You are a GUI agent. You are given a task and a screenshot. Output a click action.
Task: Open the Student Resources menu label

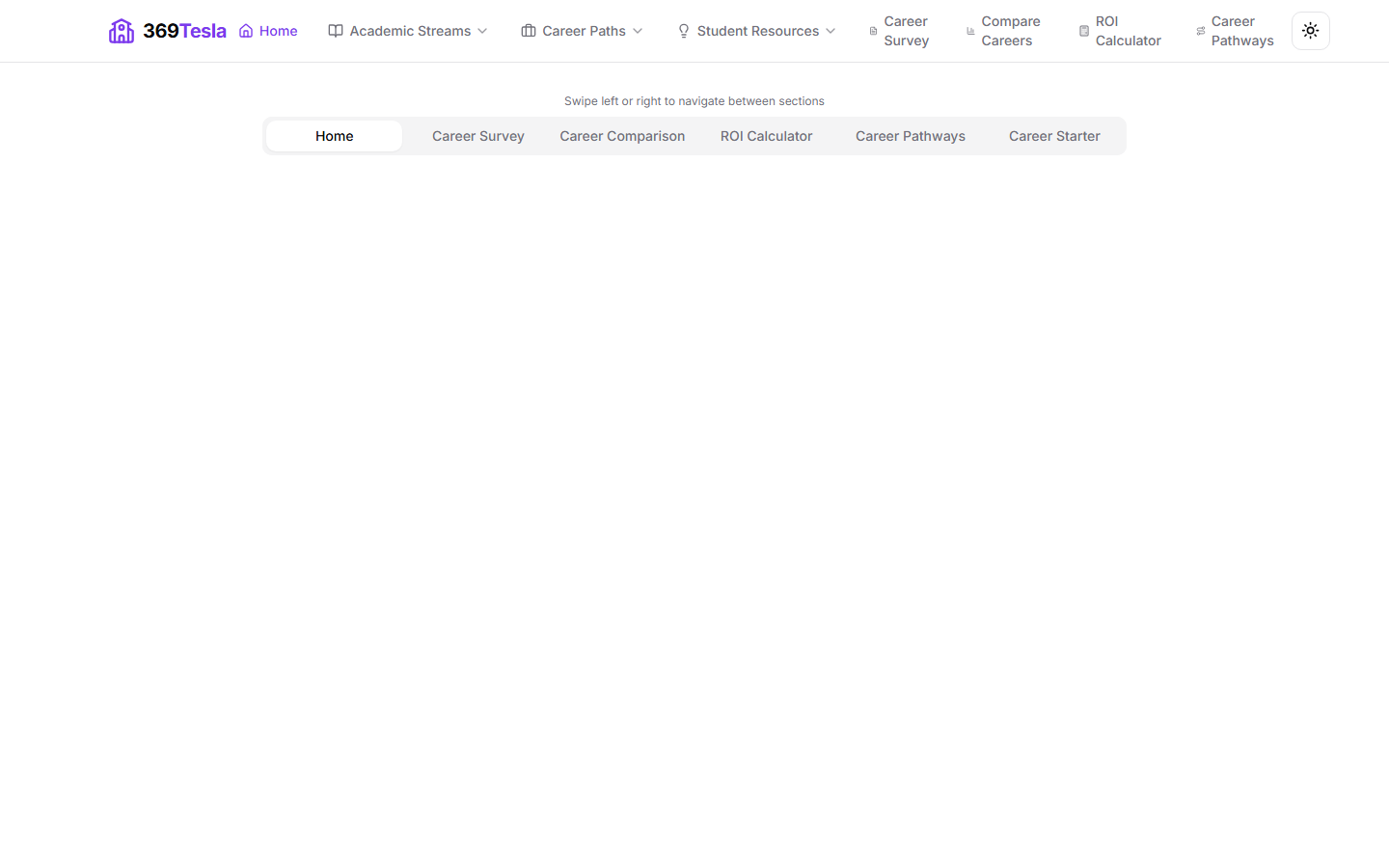click(758, 31)
